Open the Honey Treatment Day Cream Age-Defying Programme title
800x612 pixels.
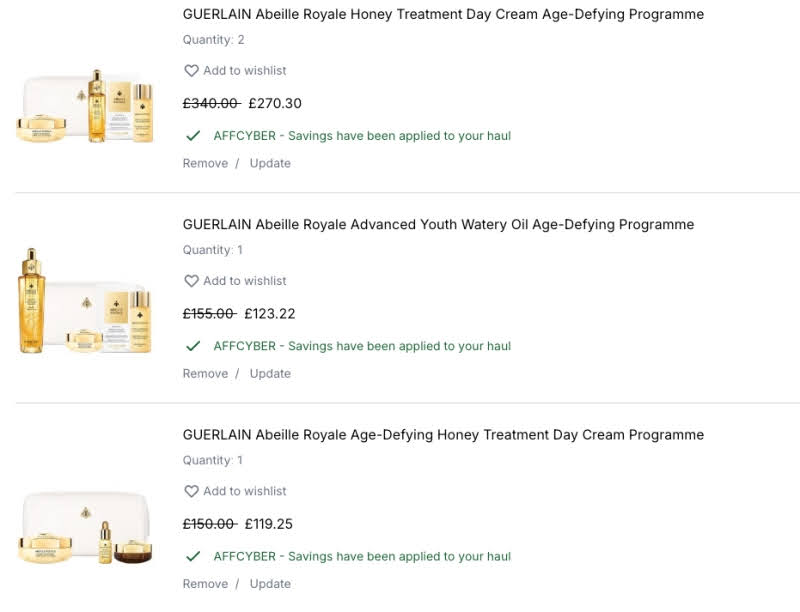click(x=443, y=14)
